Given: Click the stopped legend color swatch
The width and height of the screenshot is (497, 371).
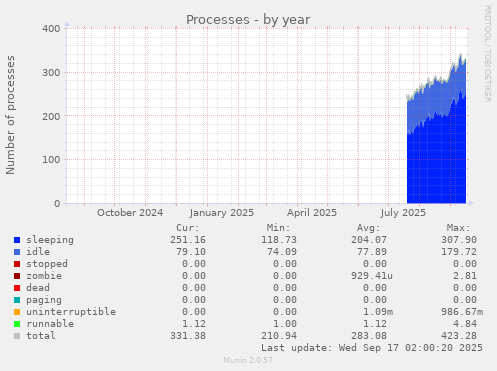Looking at the screenshot, I should tap(17, 264).
